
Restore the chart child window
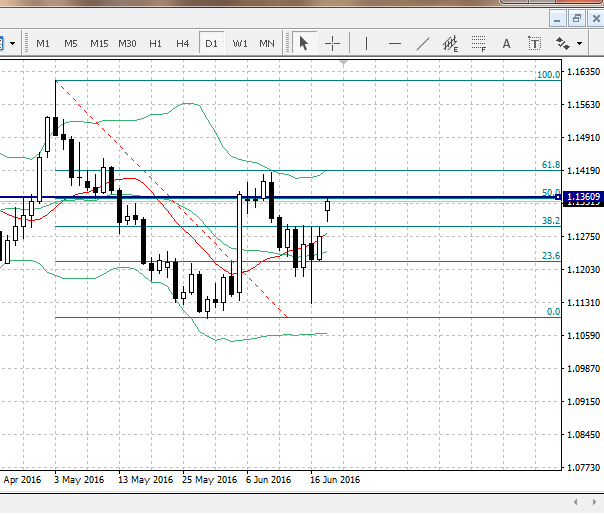point(577,18)
